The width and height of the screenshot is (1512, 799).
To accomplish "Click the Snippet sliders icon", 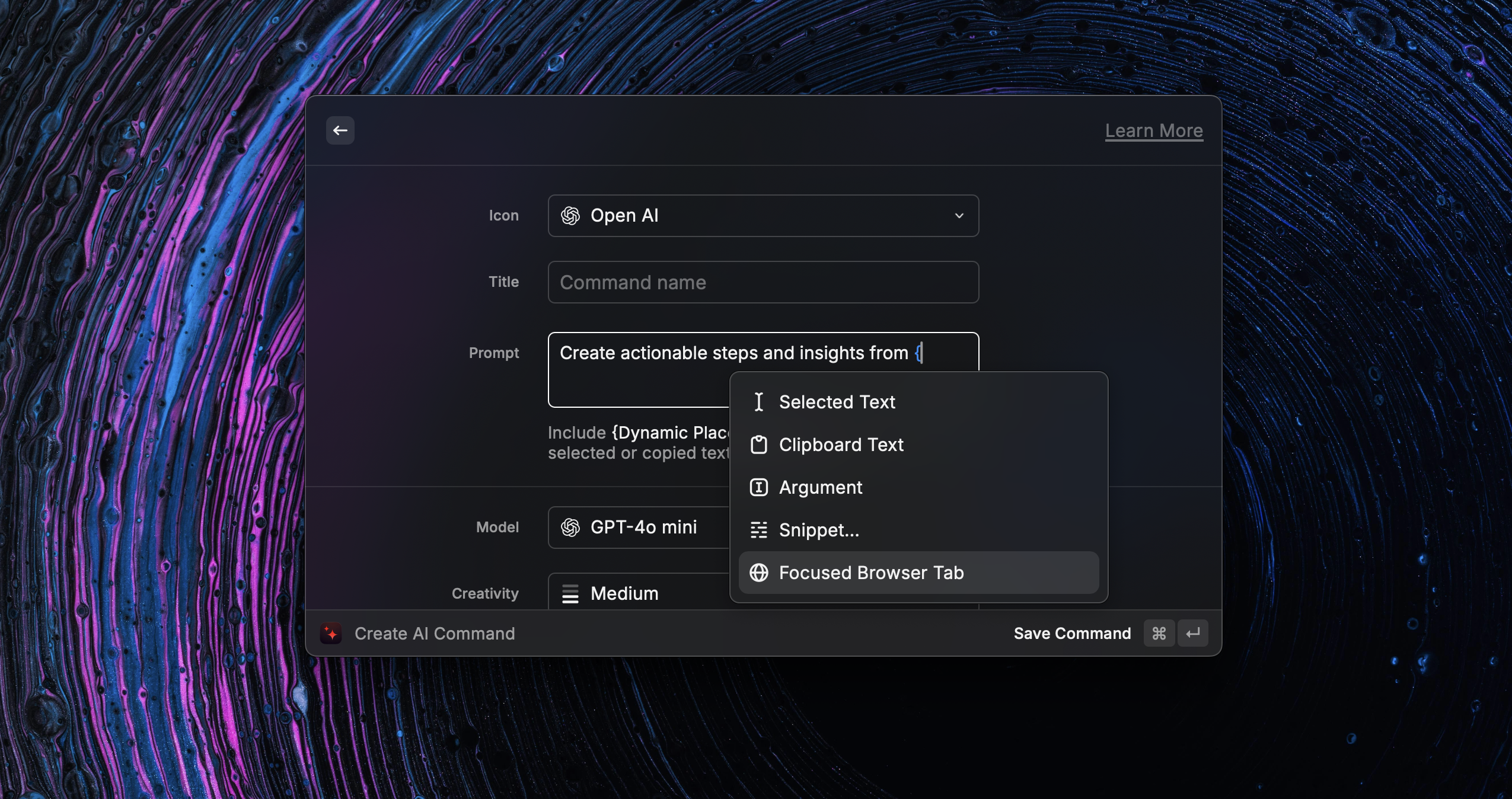I will (759, 530).
